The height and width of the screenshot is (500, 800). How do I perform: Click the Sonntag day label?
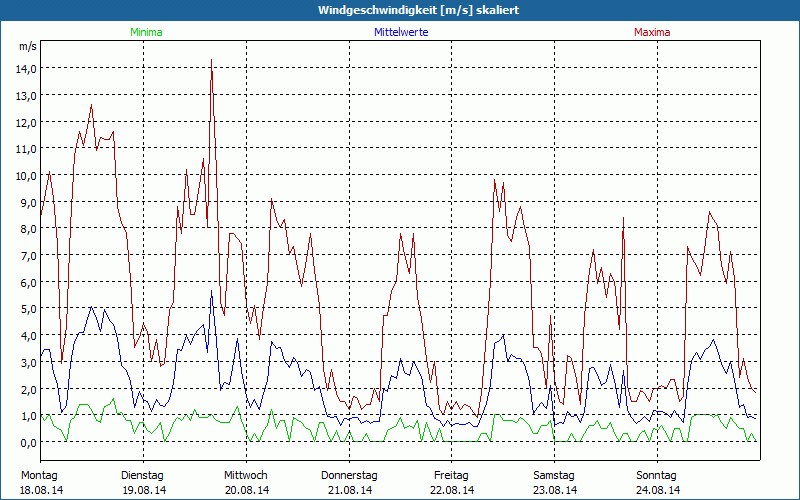[x=656, y=476]
